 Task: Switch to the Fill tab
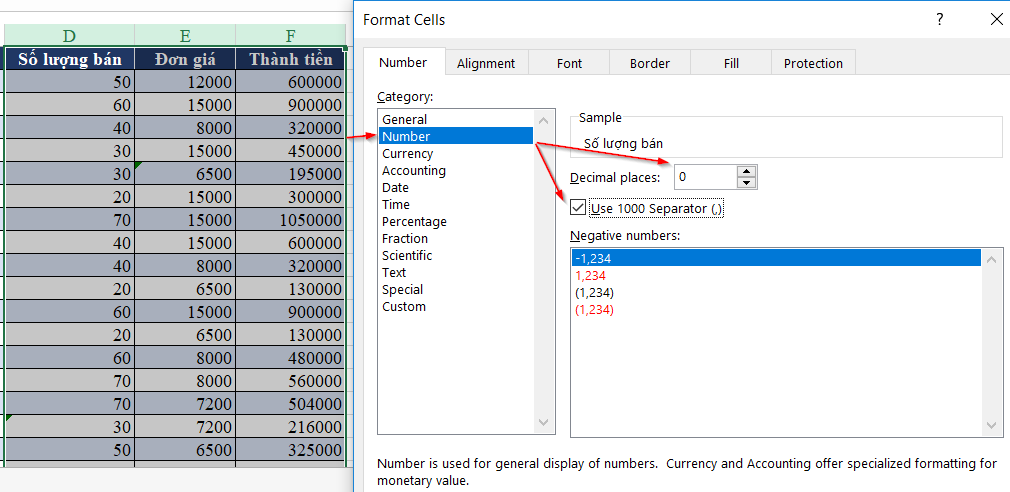731,63
